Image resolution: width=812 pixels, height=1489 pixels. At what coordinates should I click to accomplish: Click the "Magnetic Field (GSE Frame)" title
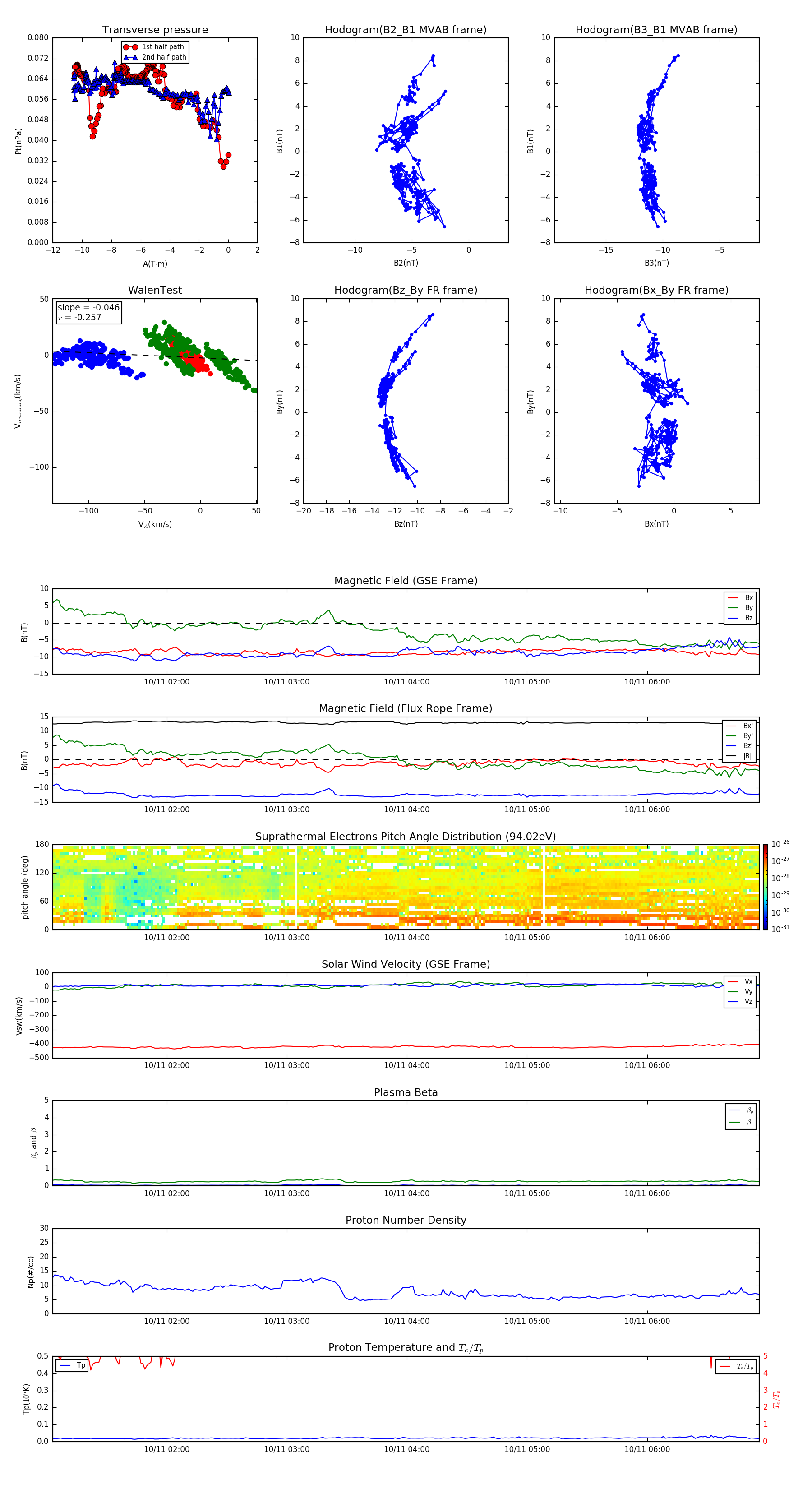tap(406, 581)
